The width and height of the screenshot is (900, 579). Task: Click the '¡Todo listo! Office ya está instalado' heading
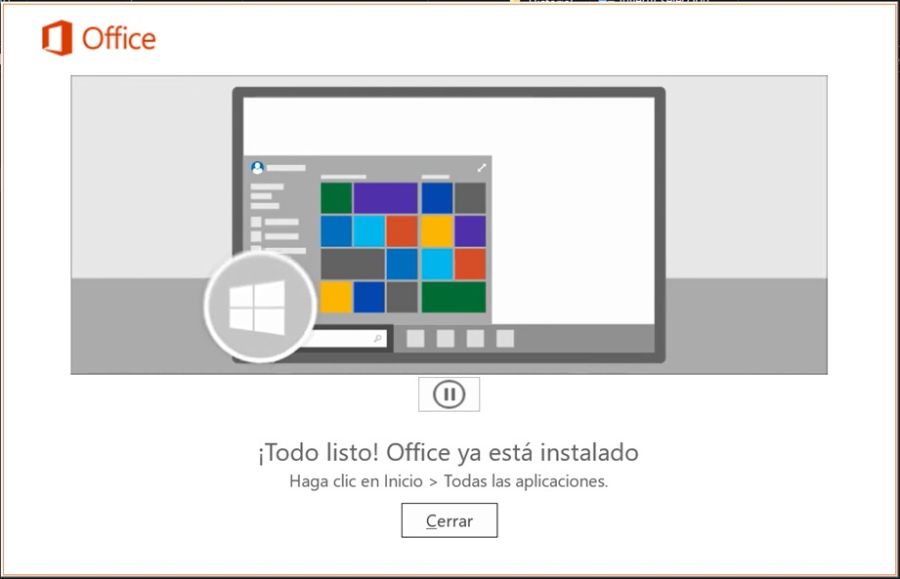(448, 452)
